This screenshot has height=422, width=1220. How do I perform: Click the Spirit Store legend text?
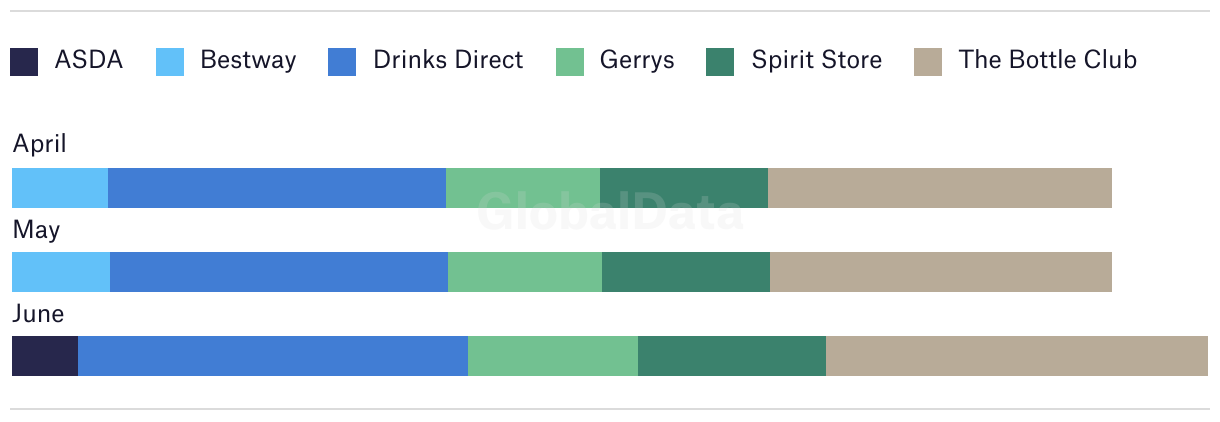tap(817, 61)
